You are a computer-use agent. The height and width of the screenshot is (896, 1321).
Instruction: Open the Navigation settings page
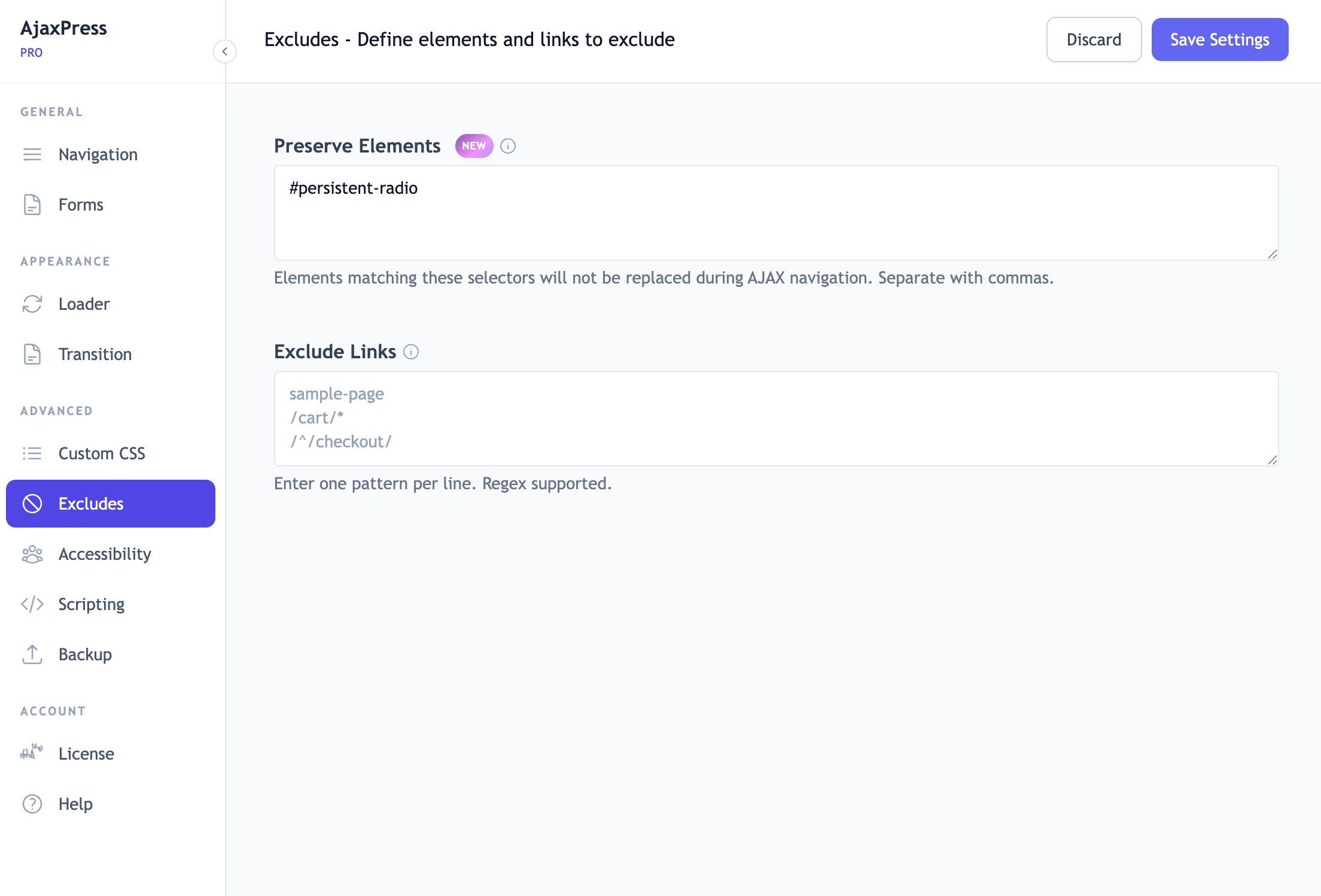(98, 154)
